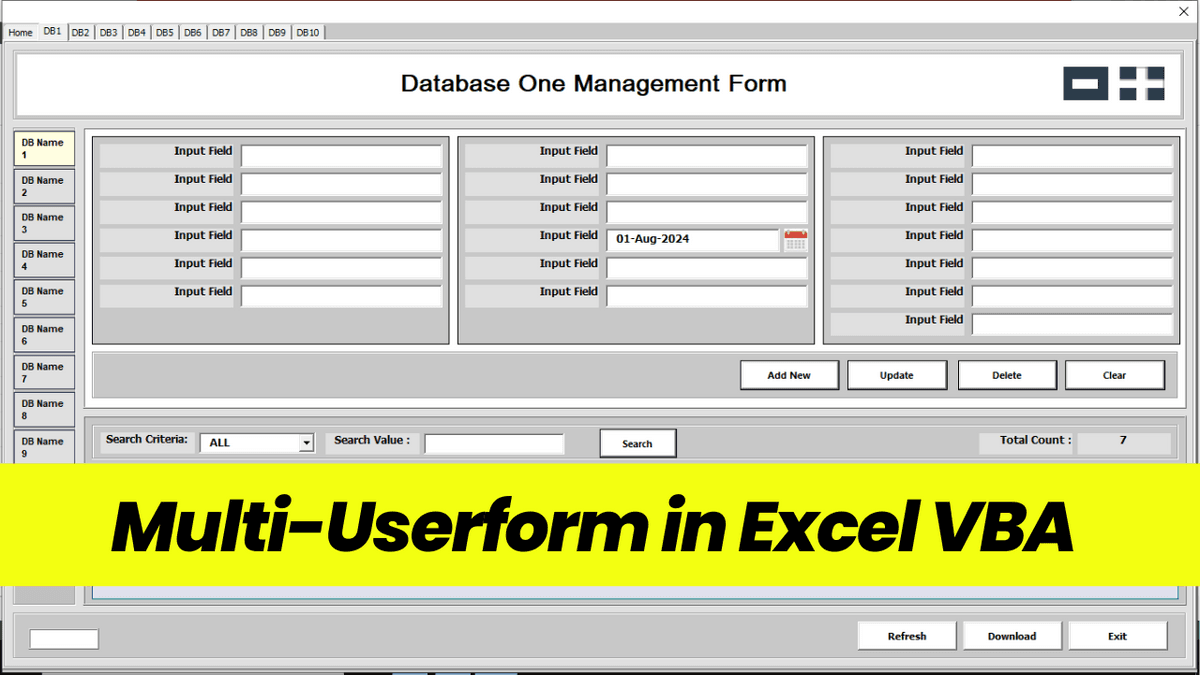
Task: Focus the Search Value input field
Action: tap(494, 443)
